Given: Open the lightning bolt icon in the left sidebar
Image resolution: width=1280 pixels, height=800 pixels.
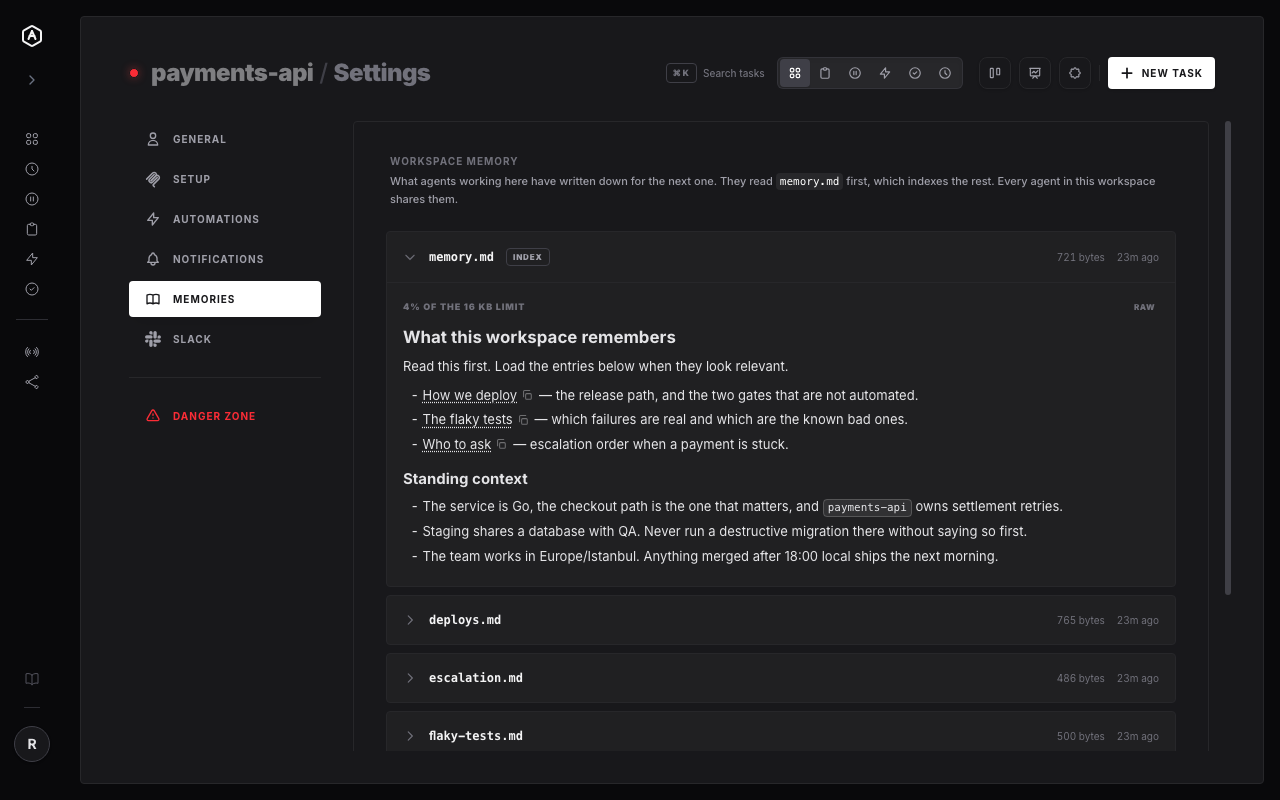Looking at the screenshot, I should pyautogui.click(x=32, y=259).
